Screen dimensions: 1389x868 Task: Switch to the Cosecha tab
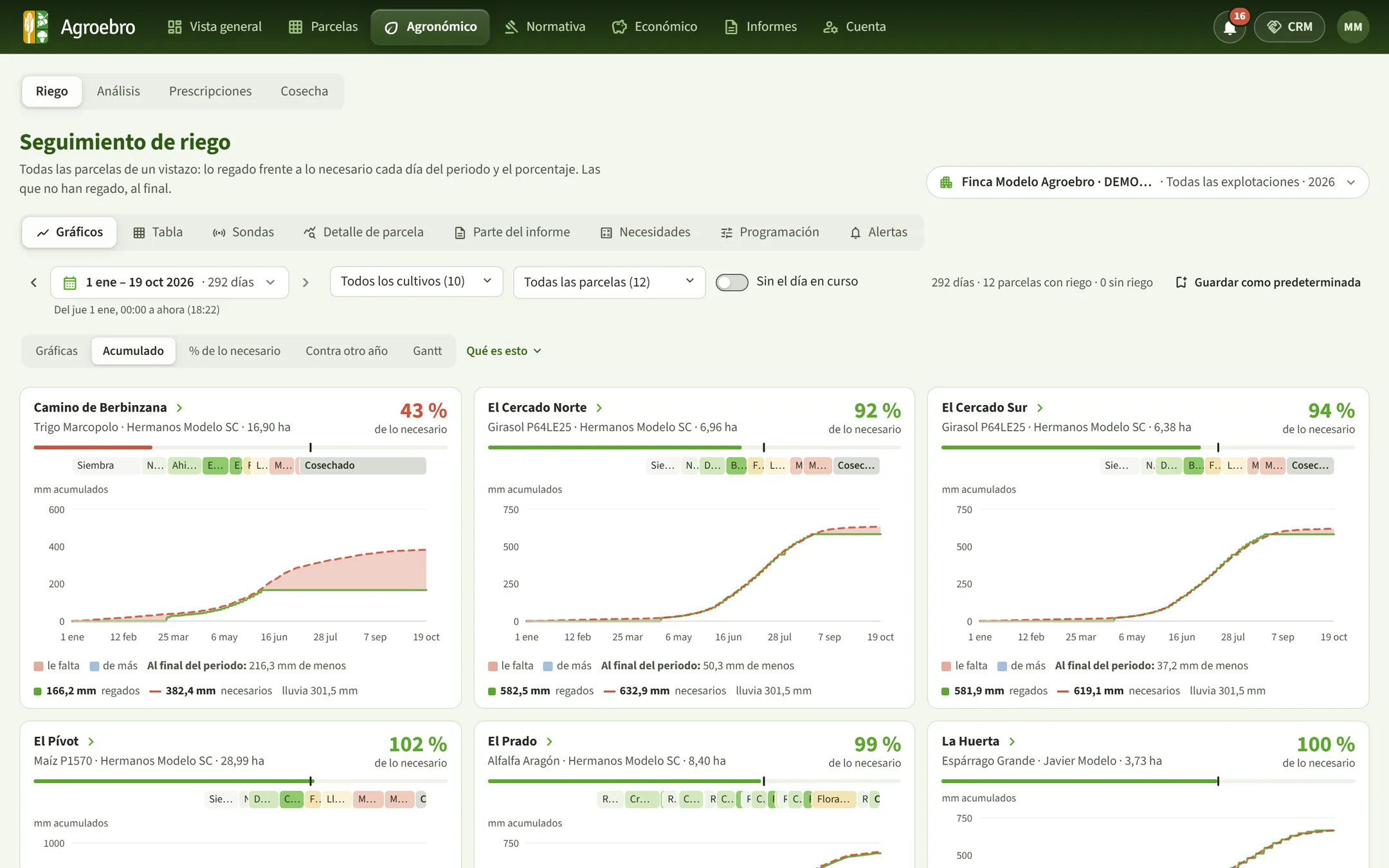coord(304,91)
